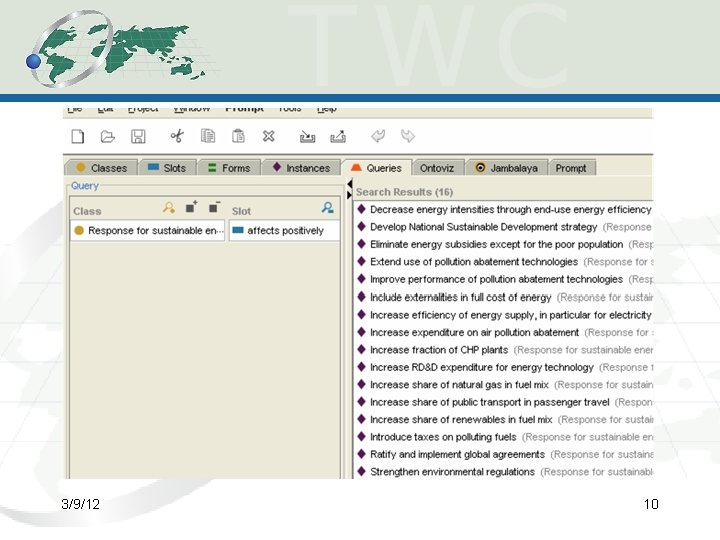
Task: Click the Paste clipboard icon
Action: [238, 136]
